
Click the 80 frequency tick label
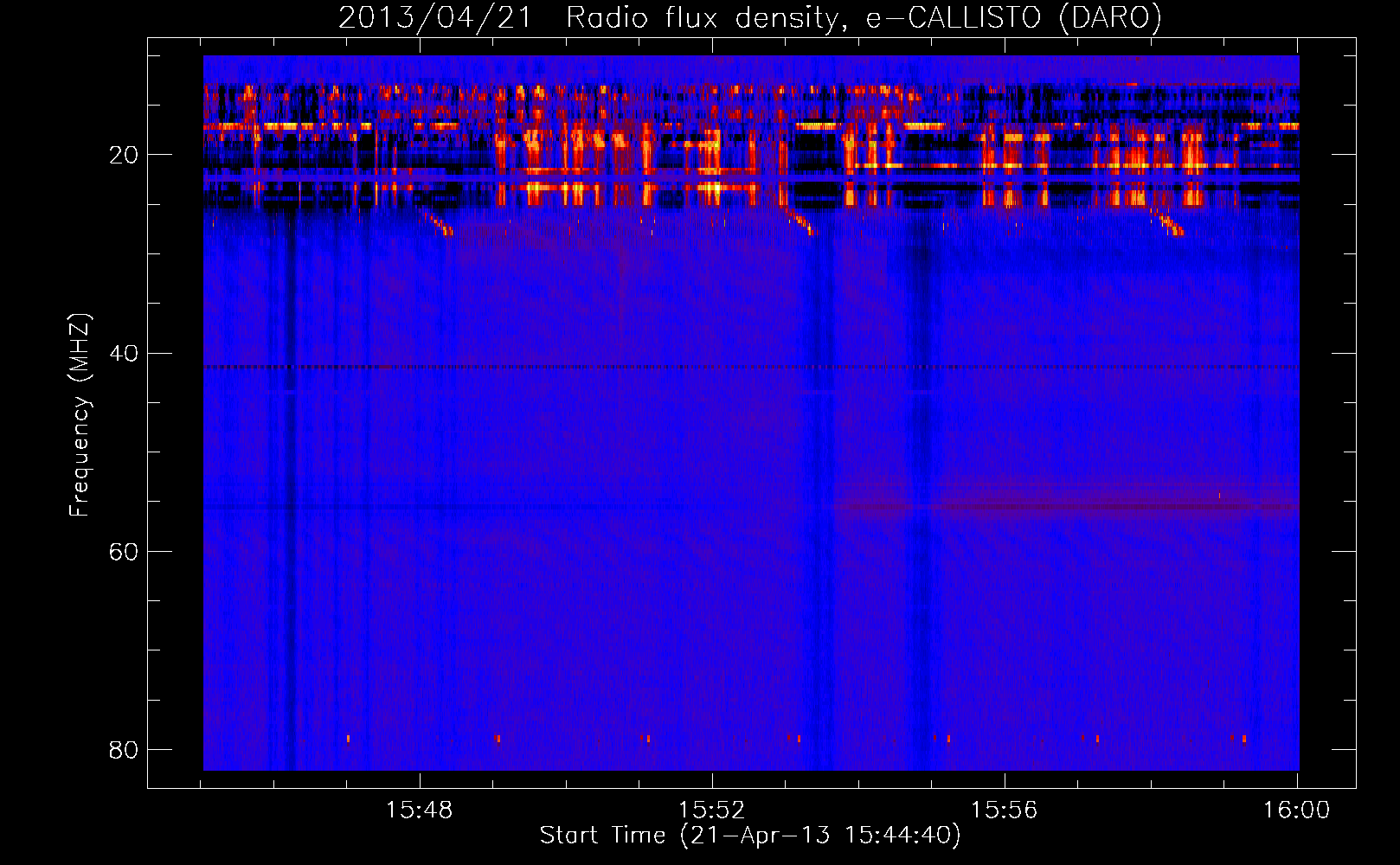124,750
